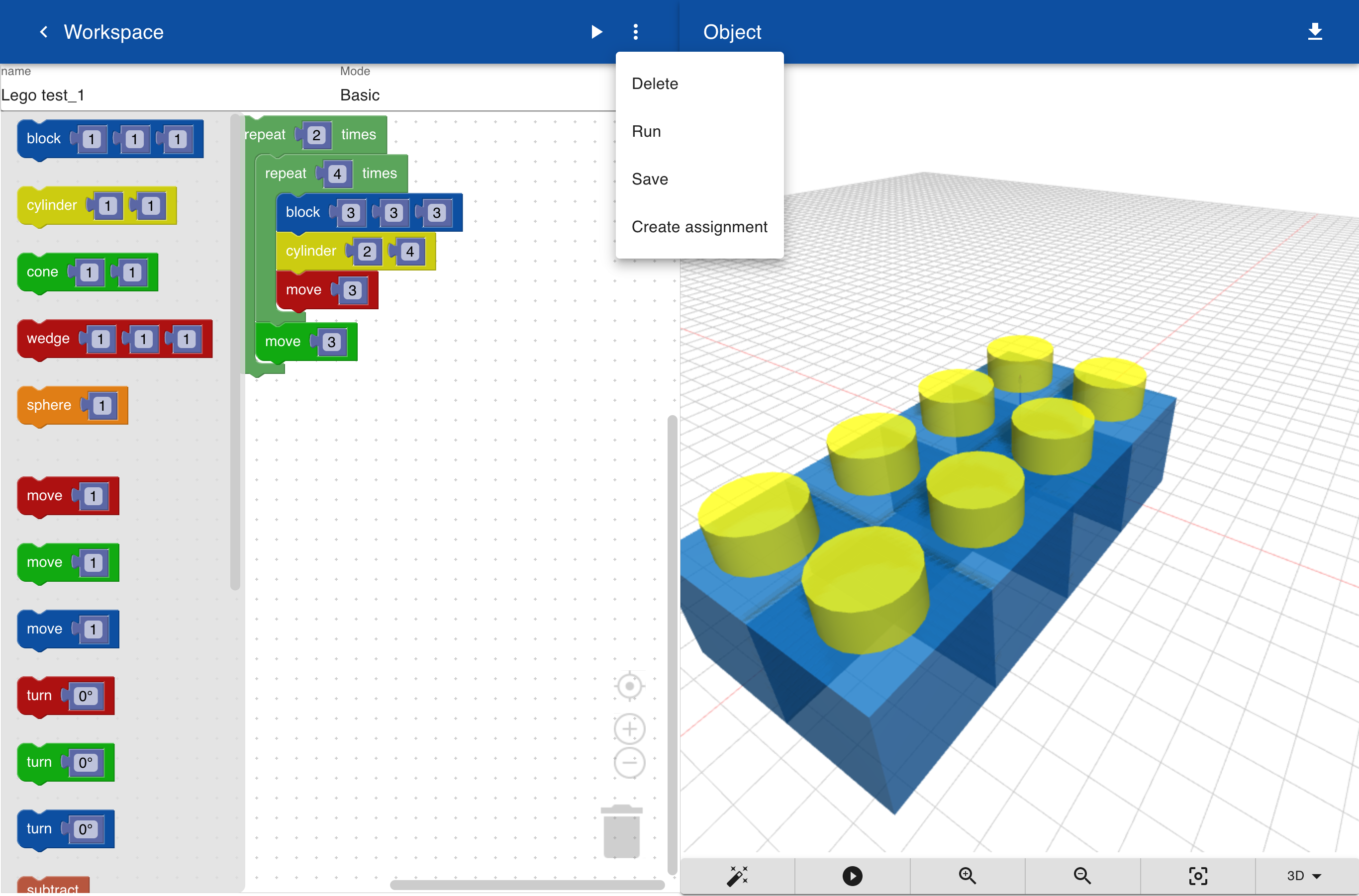Edit the cylinder value 2 in workspace
1359x896 pixels.
367,252
